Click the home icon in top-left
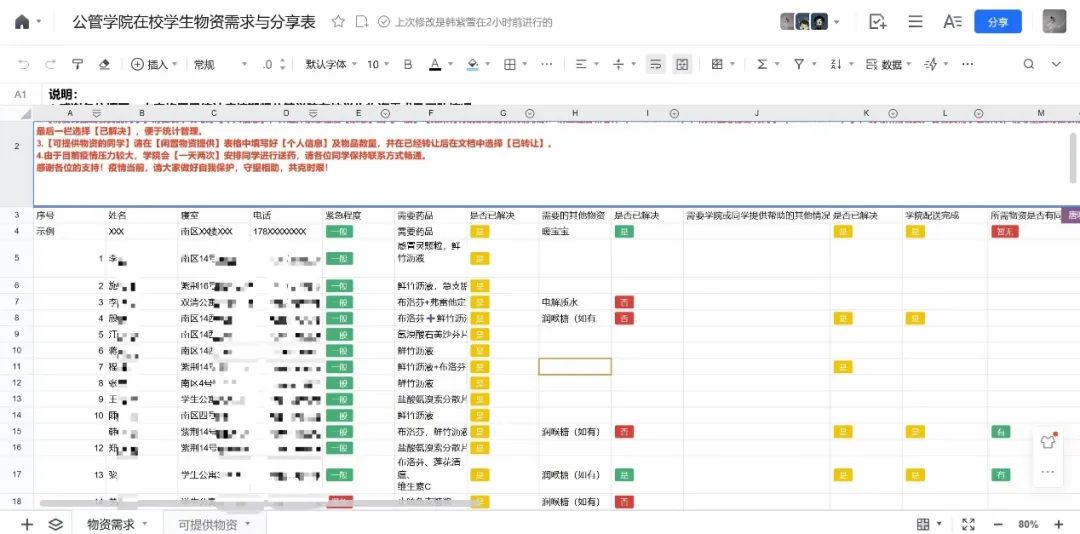1080x534 pixels. pos(22,22)
